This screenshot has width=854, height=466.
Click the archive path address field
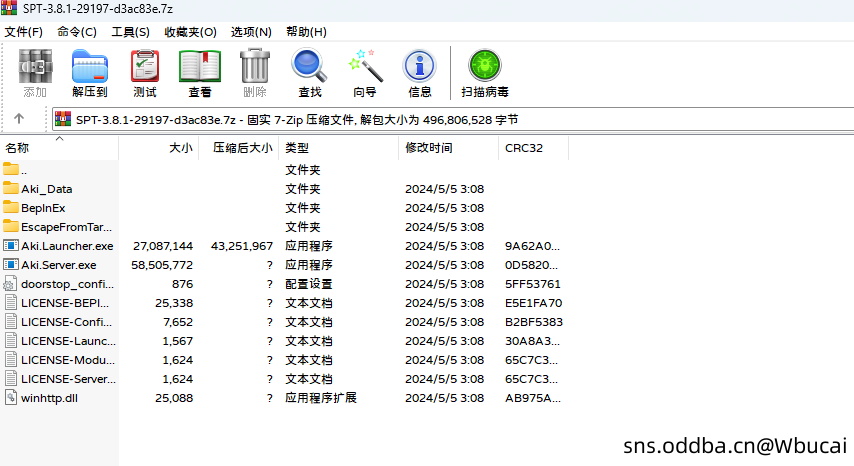click(453, 120)
